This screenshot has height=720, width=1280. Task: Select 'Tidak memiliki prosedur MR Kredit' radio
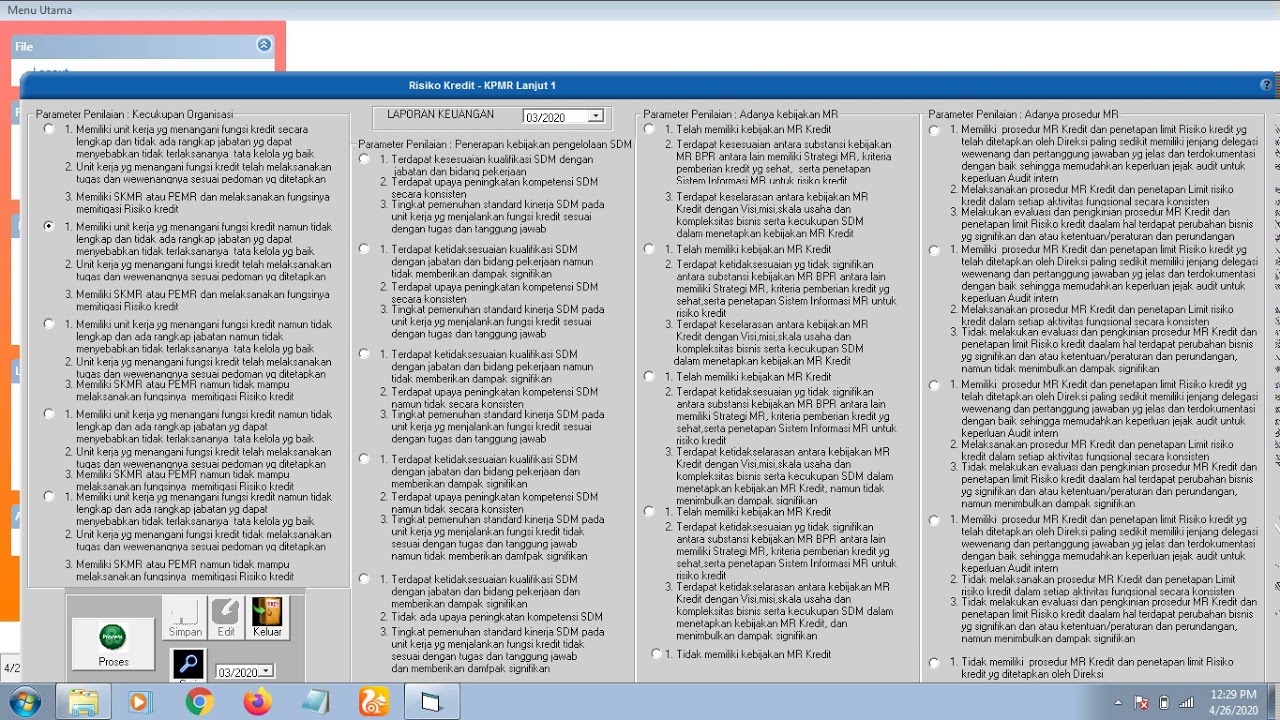(934, 662)
